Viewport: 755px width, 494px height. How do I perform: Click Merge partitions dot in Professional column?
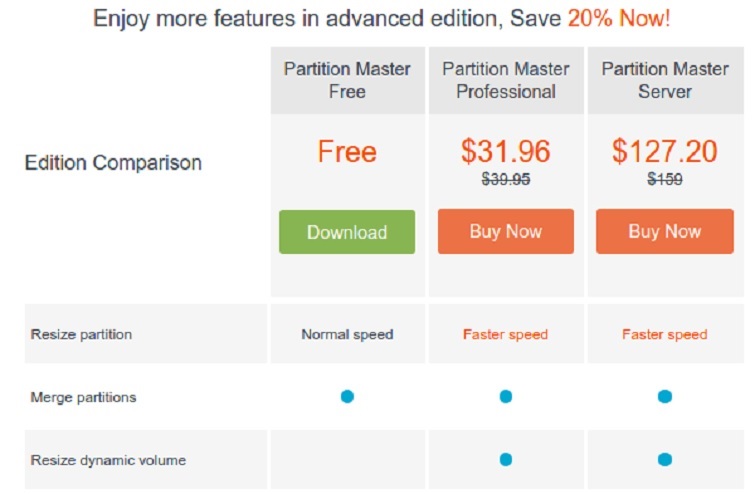pyautogui.click(x=506, y=397)
